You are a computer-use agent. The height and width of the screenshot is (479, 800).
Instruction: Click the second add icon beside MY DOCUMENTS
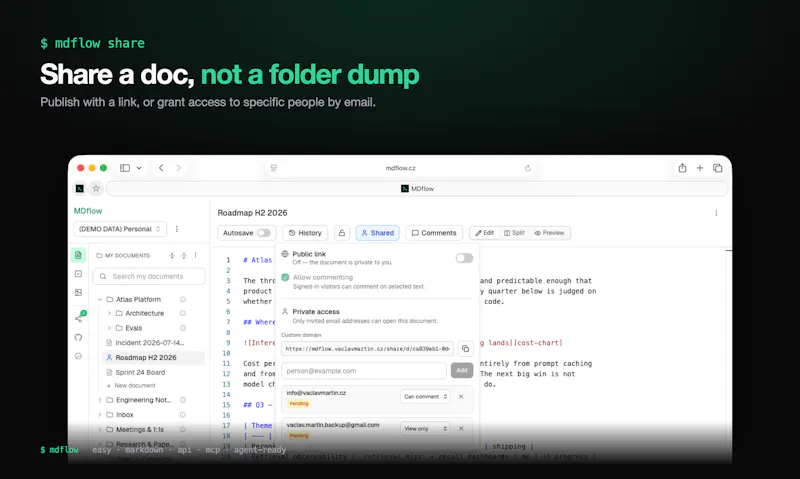click(x=184, y=256)
